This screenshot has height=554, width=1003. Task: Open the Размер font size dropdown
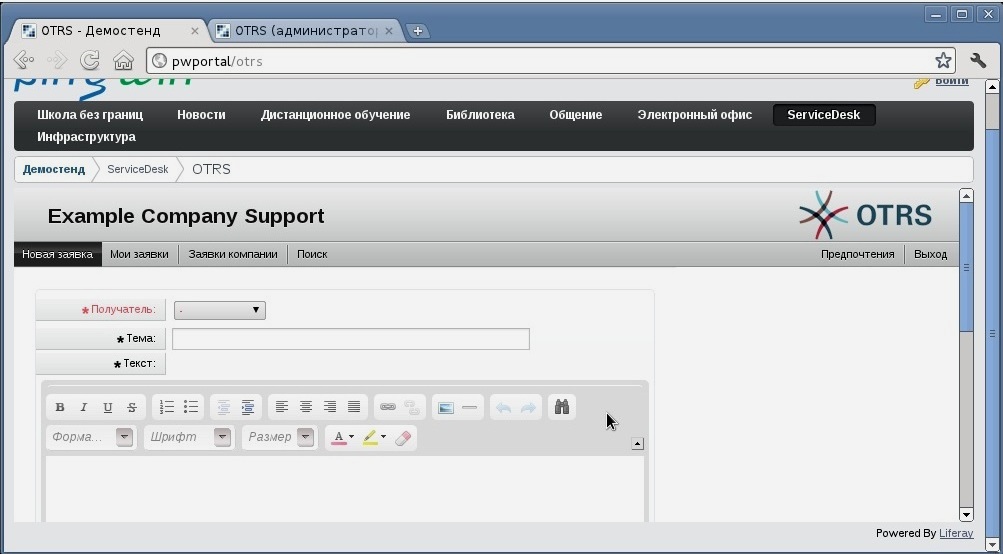point(280,438)
